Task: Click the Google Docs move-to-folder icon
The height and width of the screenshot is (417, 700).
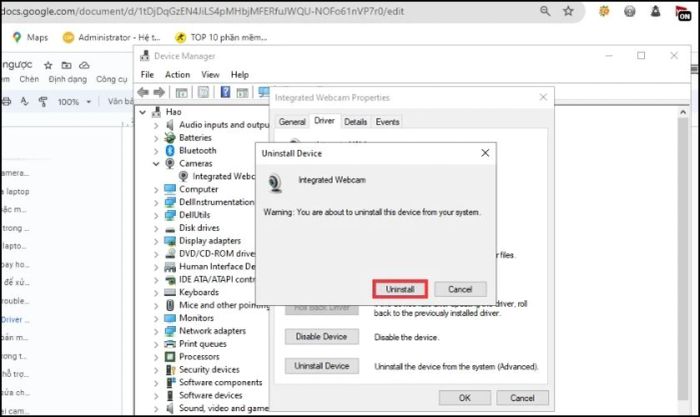Action: (x=67, y=66)
